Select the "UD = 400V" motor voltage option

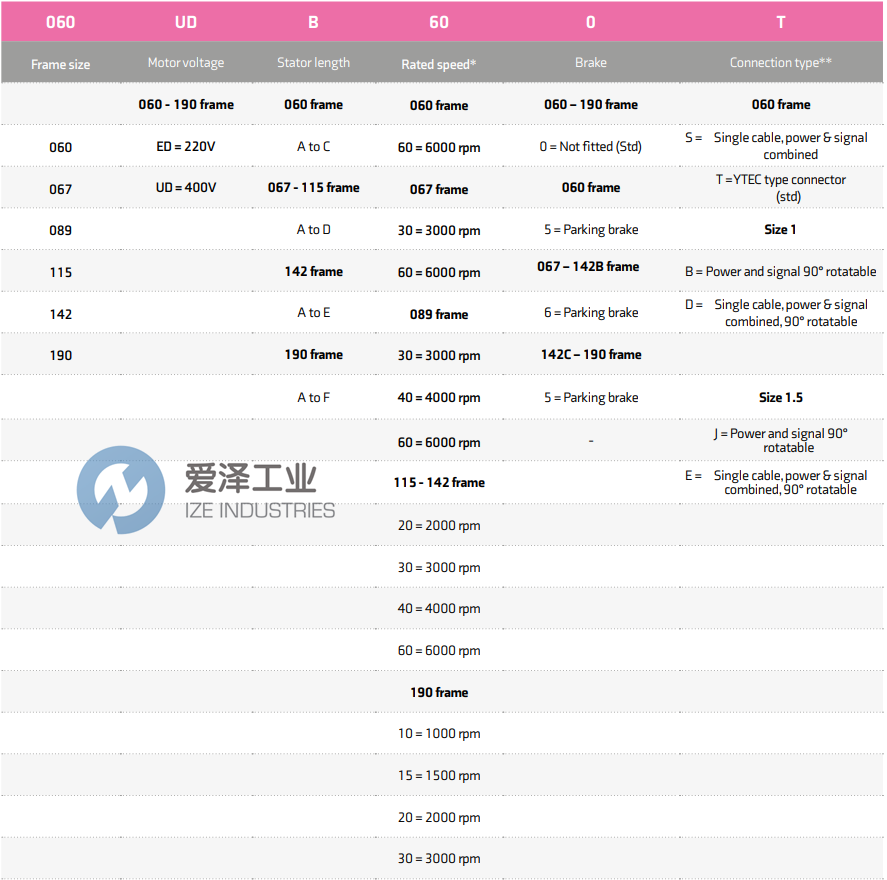(186, 187)
